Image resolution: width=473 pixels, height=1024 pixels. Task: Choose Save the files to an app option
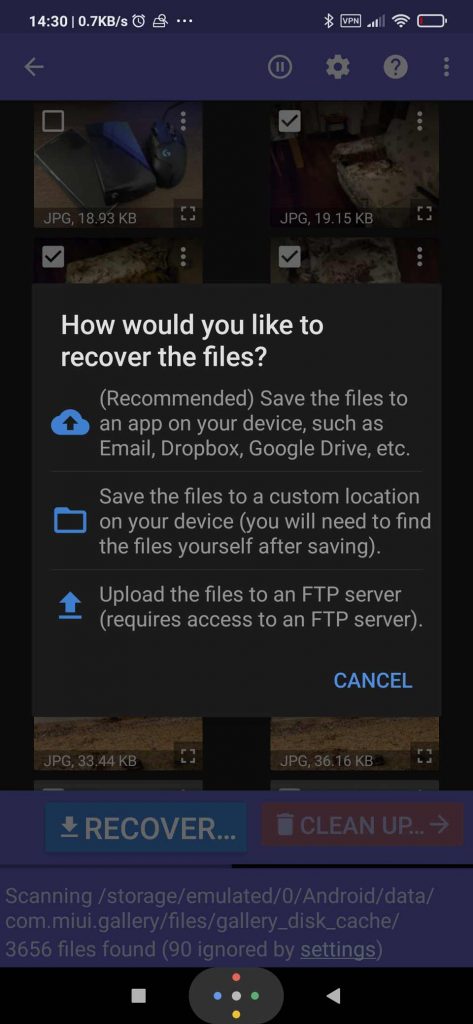236,424
